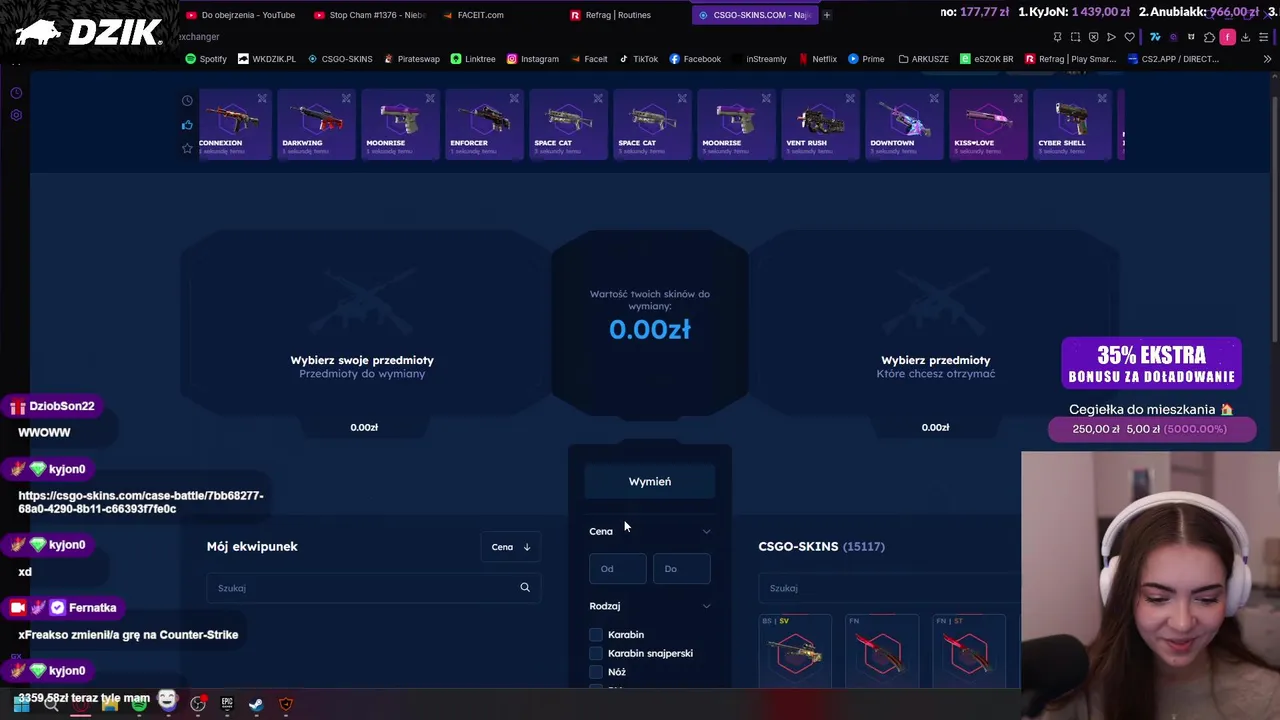The image size is (1280, 720).
Task: Open browser sidebar settings gear icon
Action: (16, 115)
